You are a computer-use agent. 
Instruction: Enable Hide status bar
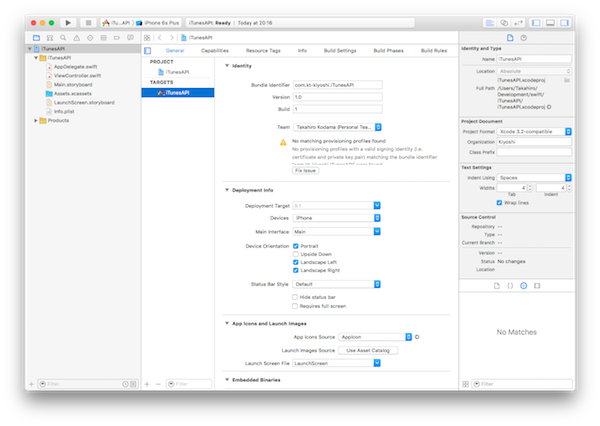pyautogui.click(x=295, y=297)
